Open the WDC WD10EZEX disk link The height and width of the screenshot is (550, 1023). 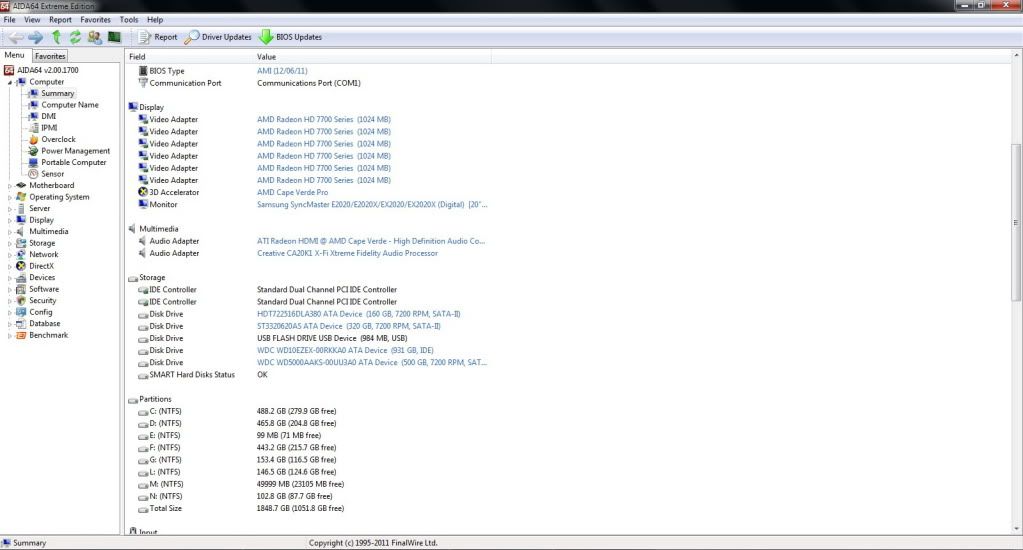tap(345, 350)
